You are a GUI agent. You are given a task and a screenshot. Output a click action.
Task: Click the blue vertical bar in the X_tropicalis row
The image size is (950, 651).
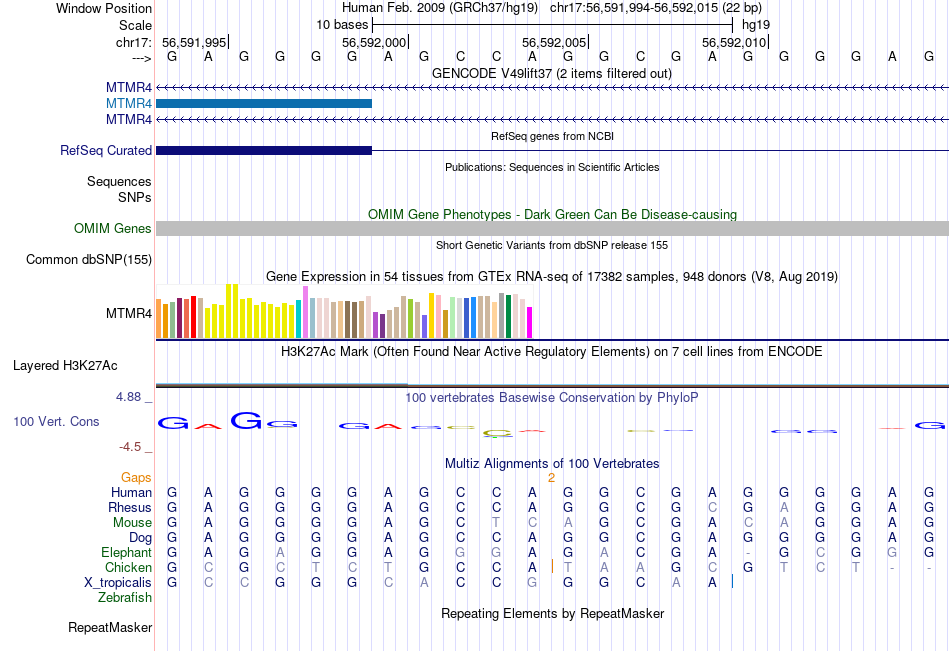tap(732, 581)
